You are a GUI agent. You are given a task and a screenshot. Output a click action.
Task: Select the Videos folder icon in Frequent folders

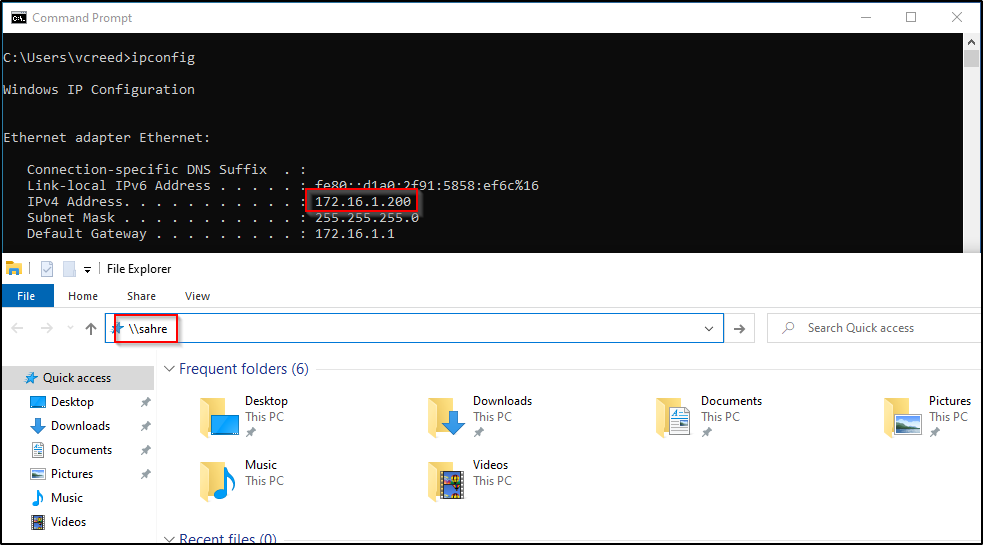point(447,481)
